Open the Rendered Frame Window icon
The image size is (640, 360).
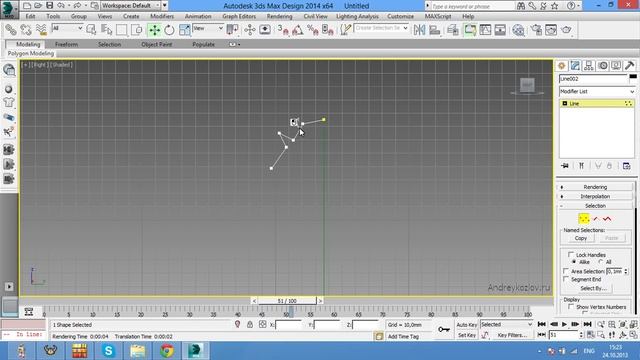click(551, 30)
